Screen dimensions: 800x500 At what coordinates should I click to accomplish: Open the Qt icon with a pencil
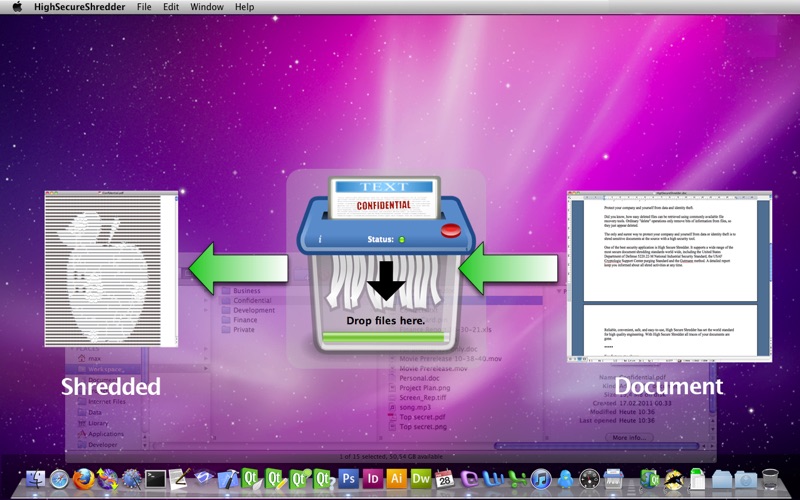pyautogui.click(x=276, y=479)
